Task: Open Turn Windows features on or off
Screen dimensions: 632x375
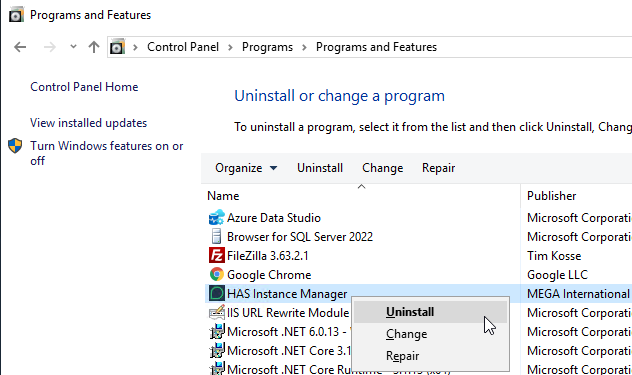Action: (x=107, y=153)
